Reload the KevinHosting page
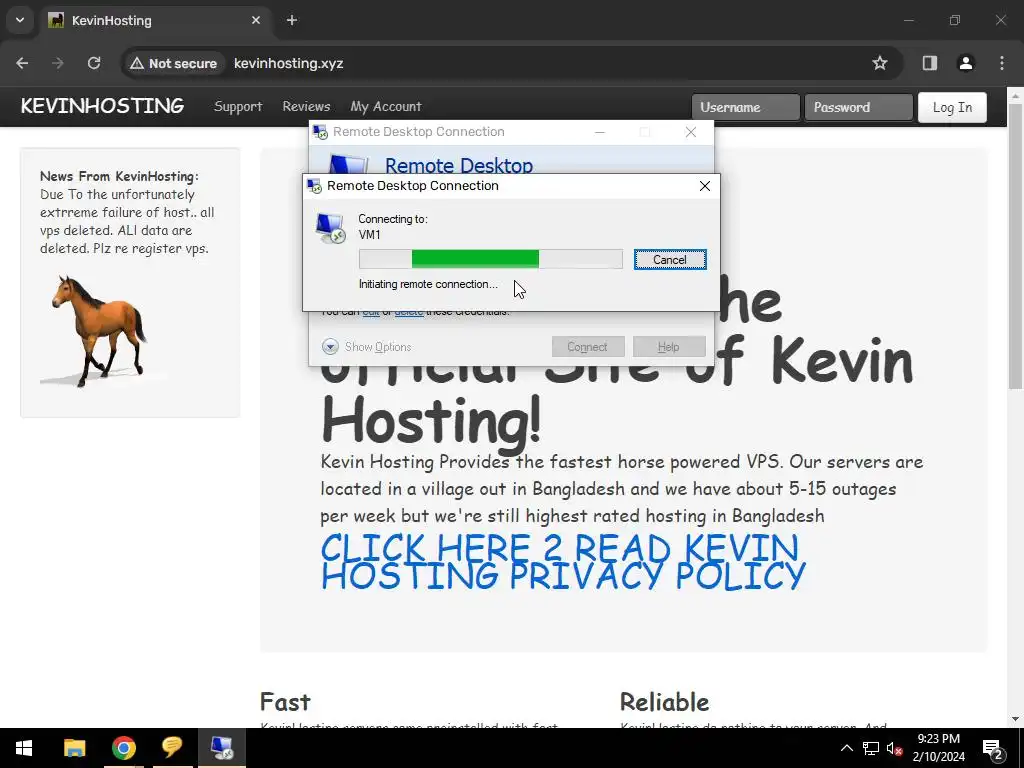 click(94, 63)
